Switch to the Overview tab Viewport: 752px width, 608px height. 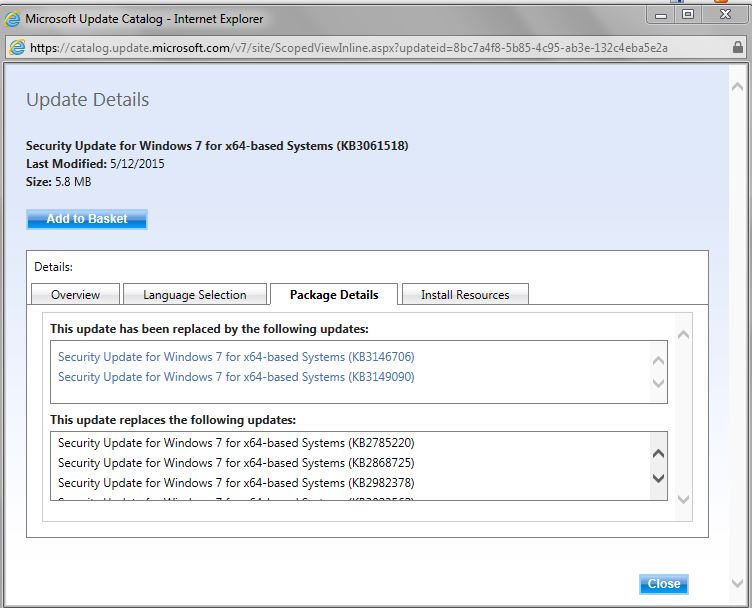(x=76, y=294)
